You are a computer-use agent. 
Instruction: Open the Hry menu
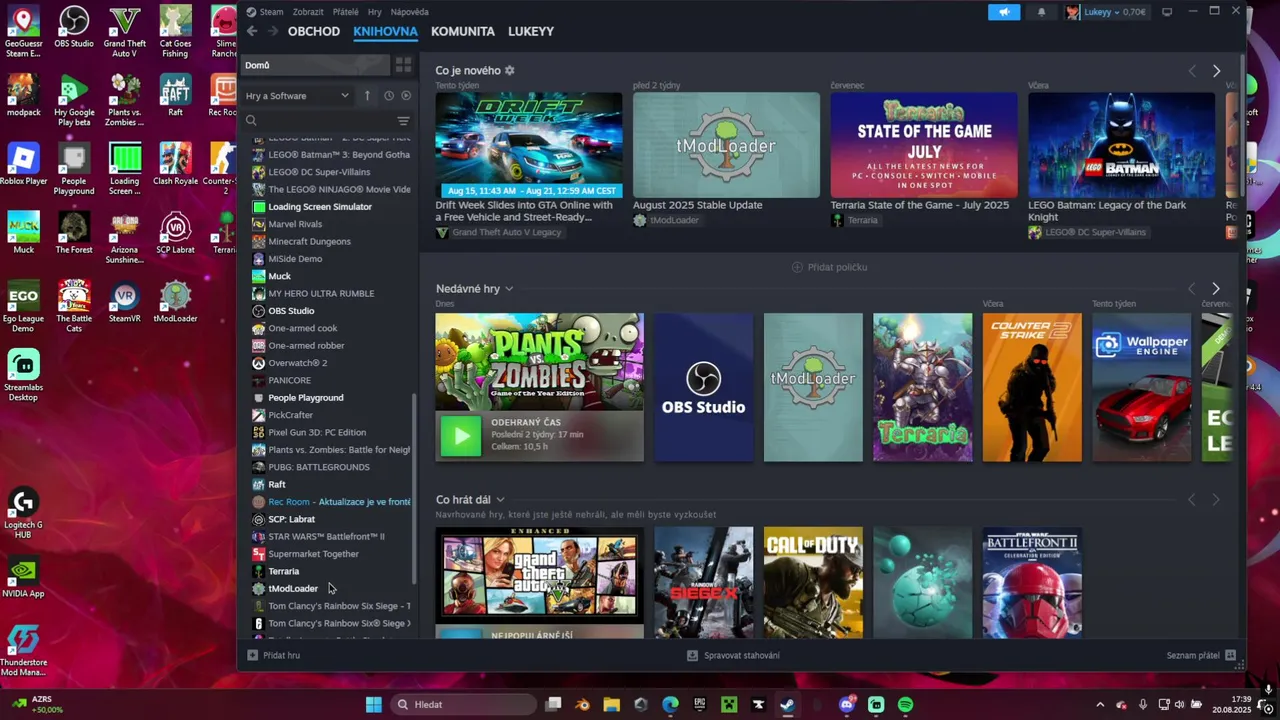[375, 12]
